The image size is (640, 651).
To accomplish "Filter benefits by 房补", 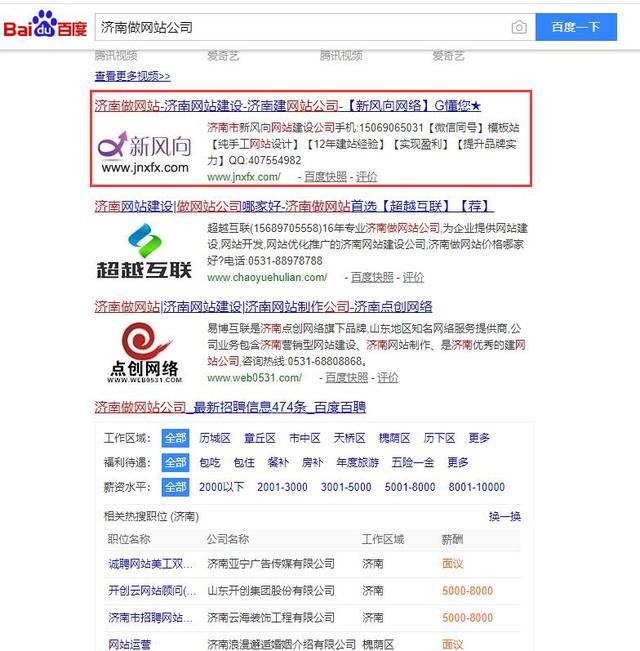I will click(312, 463).
